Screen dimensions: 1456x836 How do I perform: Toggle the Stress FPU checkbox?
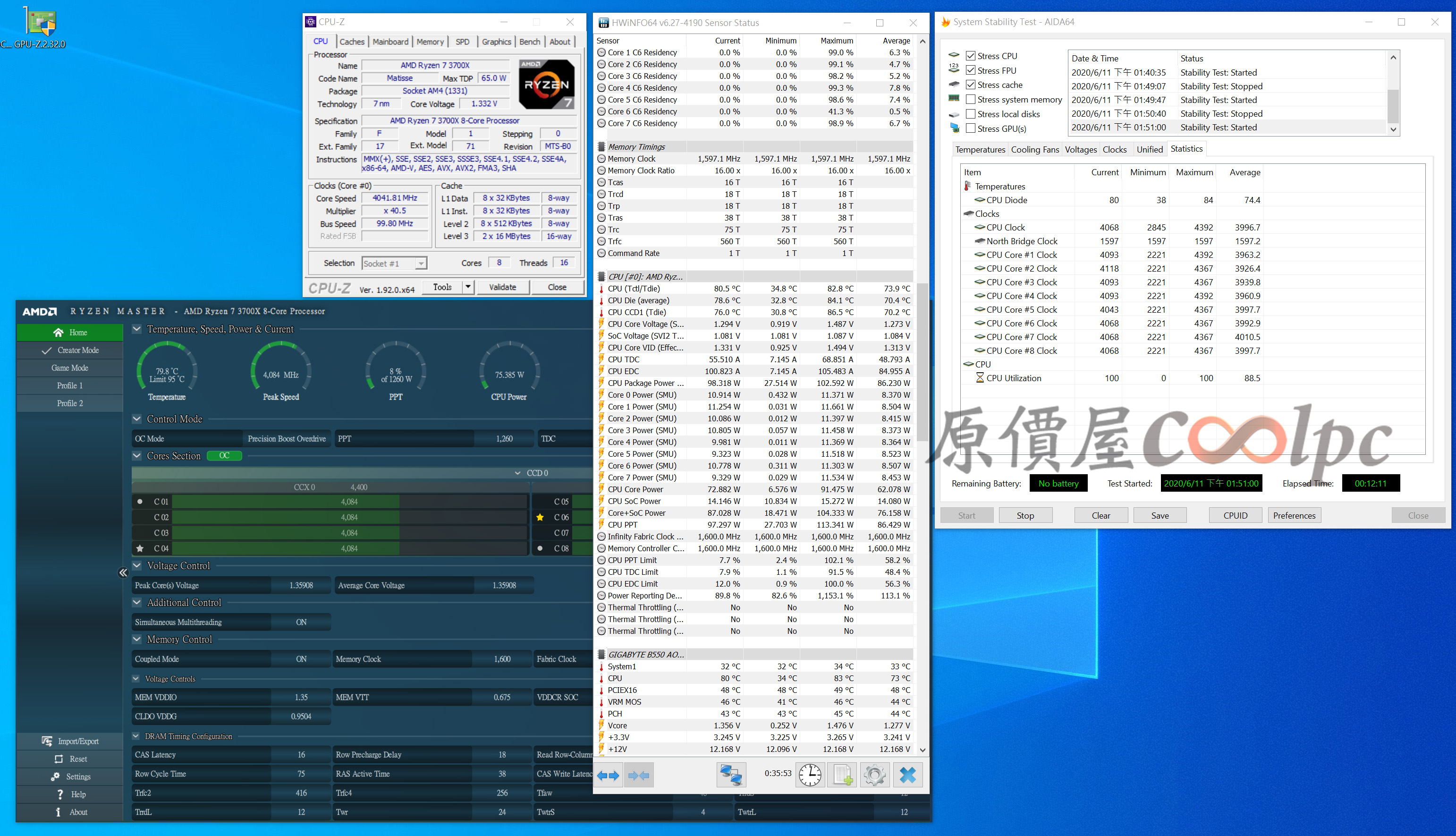click(971, 70)
